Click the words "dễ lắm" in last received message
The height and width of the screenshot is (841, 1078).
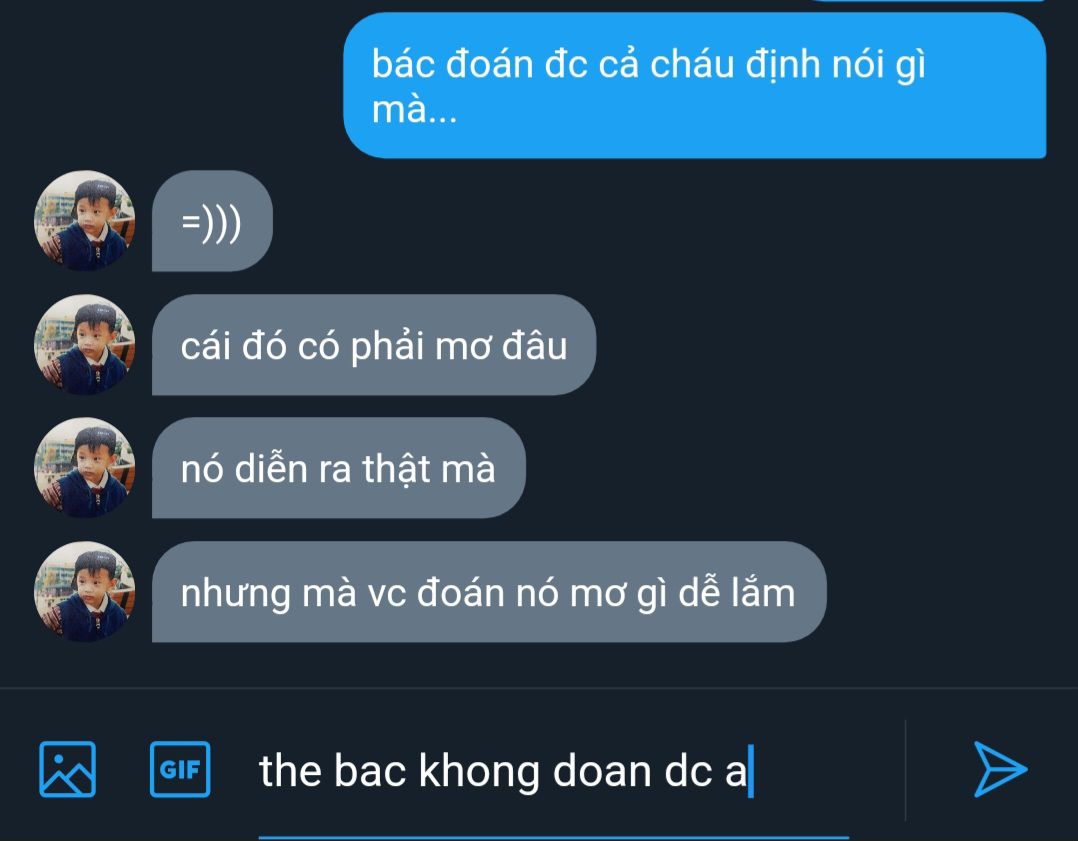pos(736,592)
